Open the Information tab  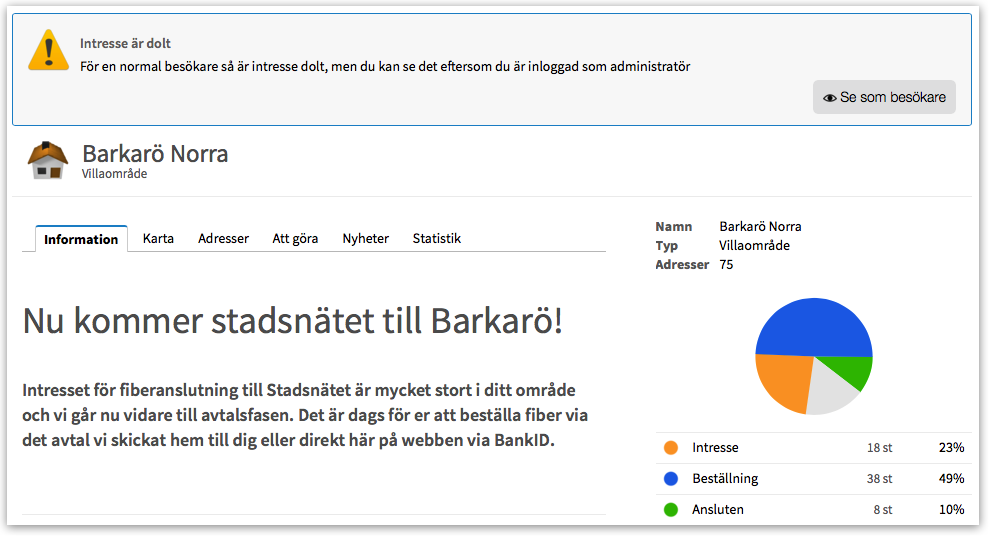click(81, 239)
